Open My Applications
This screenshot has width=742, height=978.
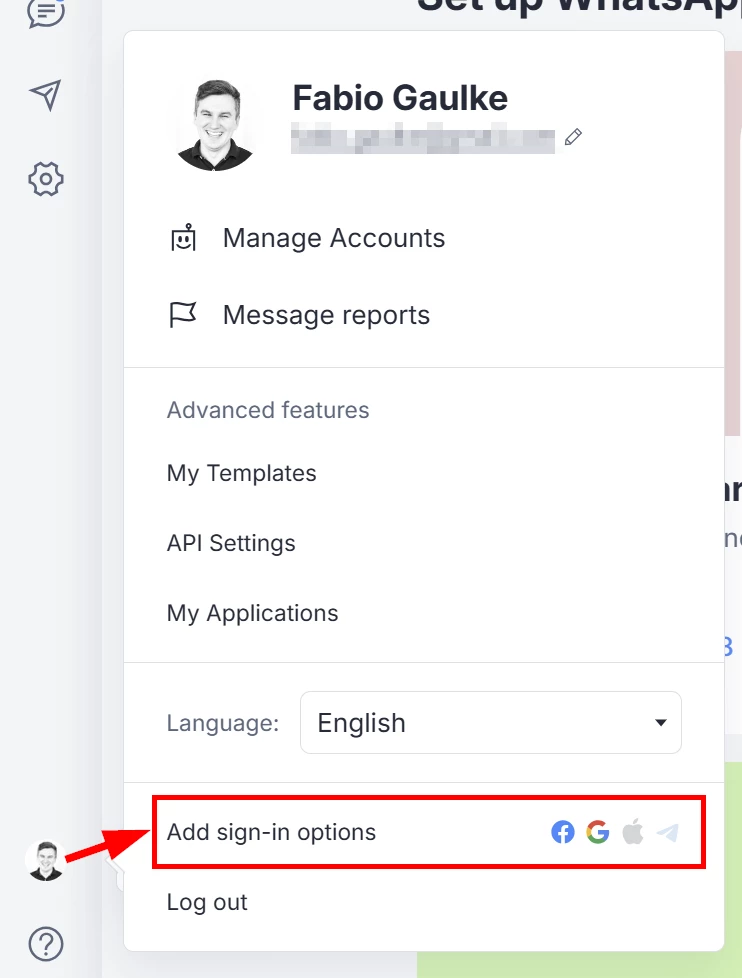pyautogui.click(x=252, y=613)
